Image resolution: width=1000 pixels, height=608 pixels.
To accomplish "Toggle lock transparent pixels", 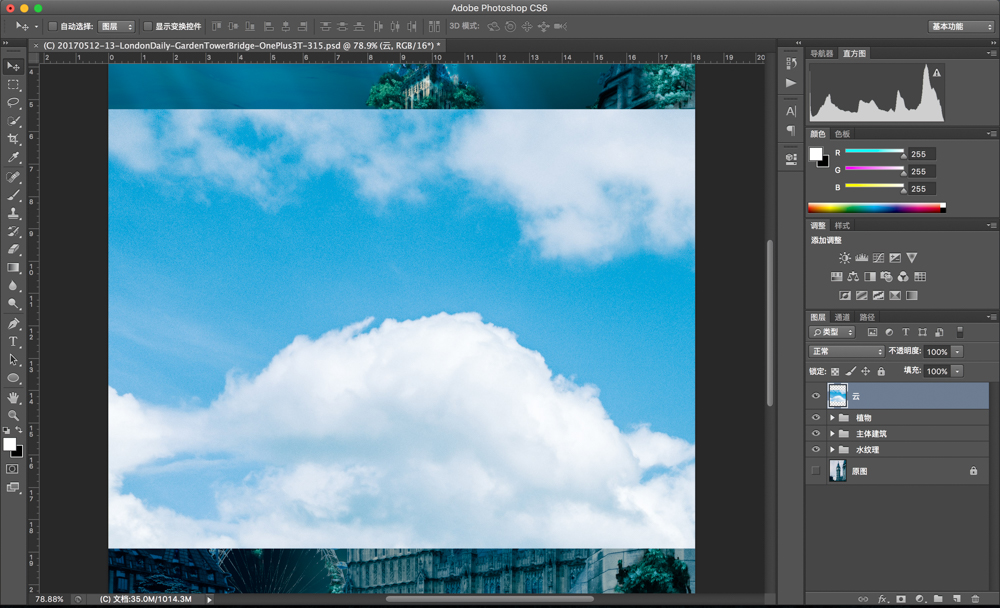I will coord(835,371).
